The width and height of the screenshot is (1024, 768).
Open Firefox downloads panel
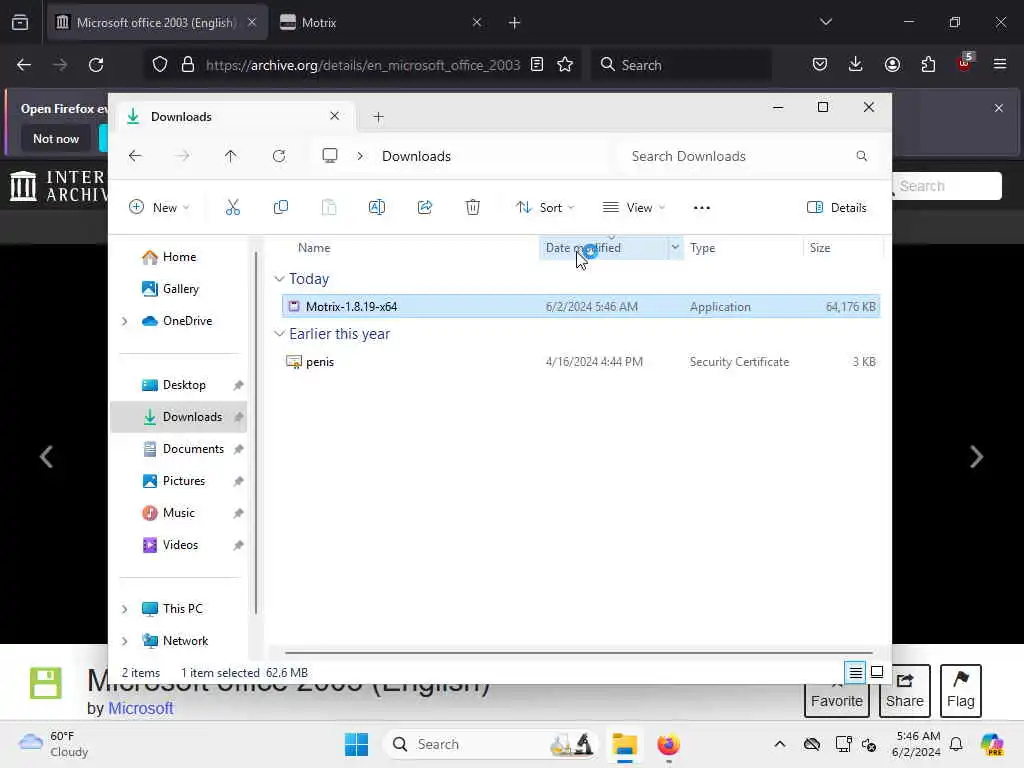coord(856,65)
